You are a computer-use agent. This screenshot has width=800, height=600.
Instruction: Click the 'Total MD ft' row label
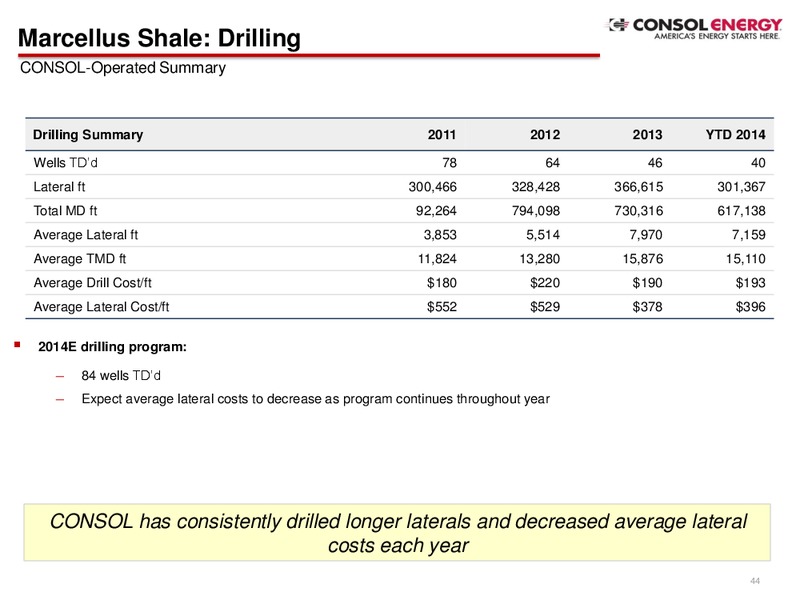65,211
